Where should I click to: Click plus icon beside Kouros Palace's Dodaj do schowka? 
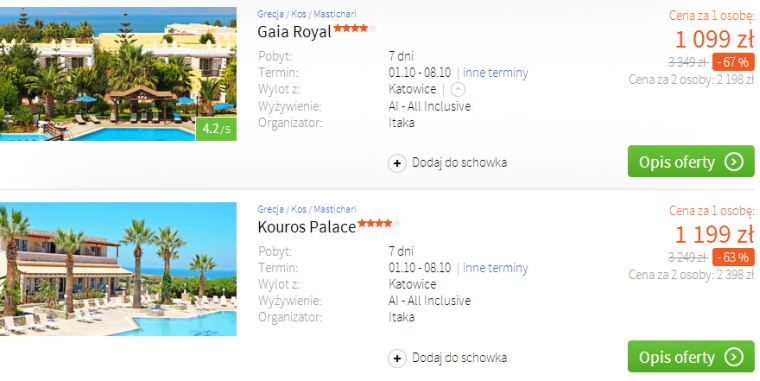pyautogui.click(x=397, y=359)
